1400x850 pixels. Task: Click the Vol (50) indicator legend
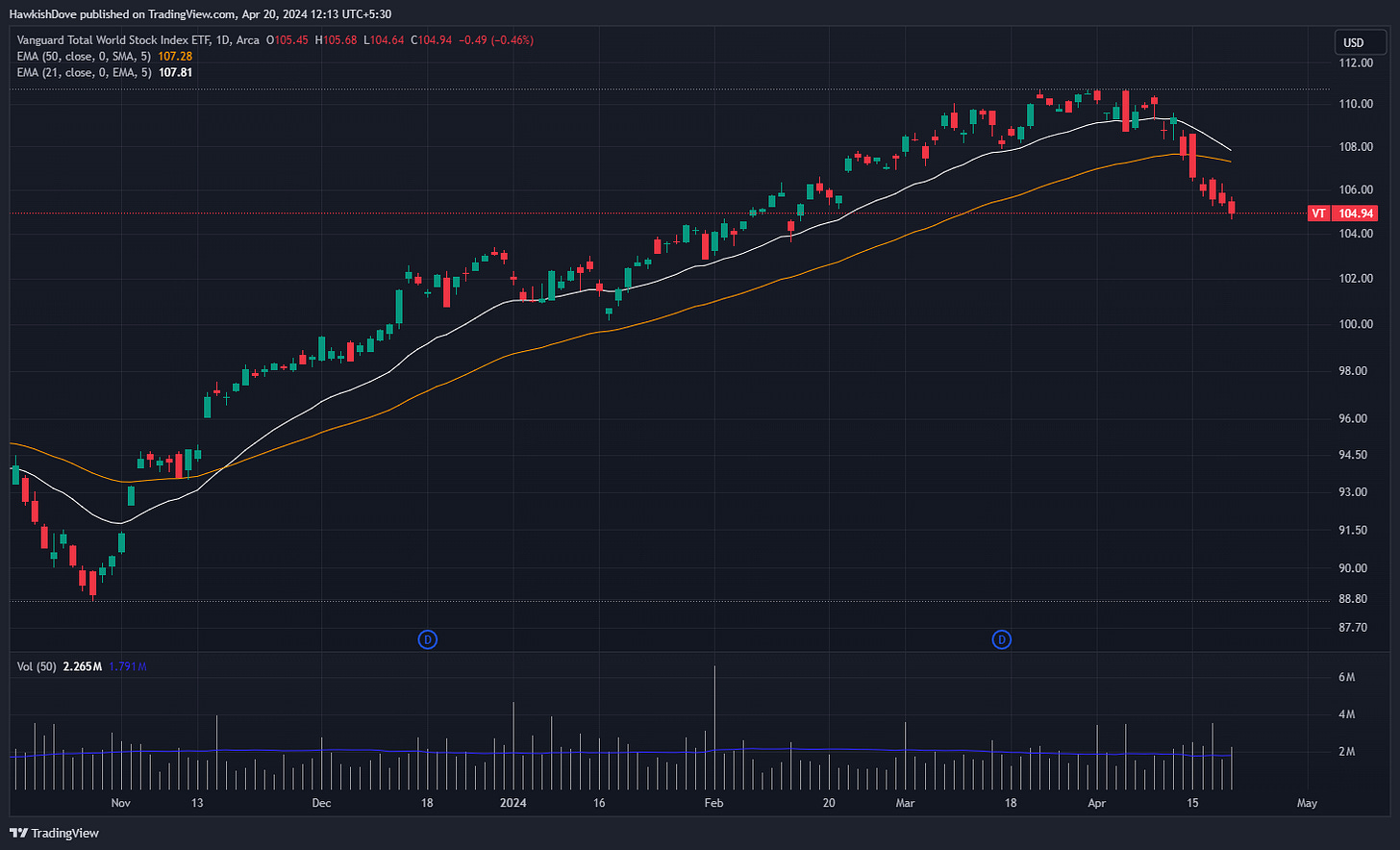pyautogui.click(x=37, y=666)
